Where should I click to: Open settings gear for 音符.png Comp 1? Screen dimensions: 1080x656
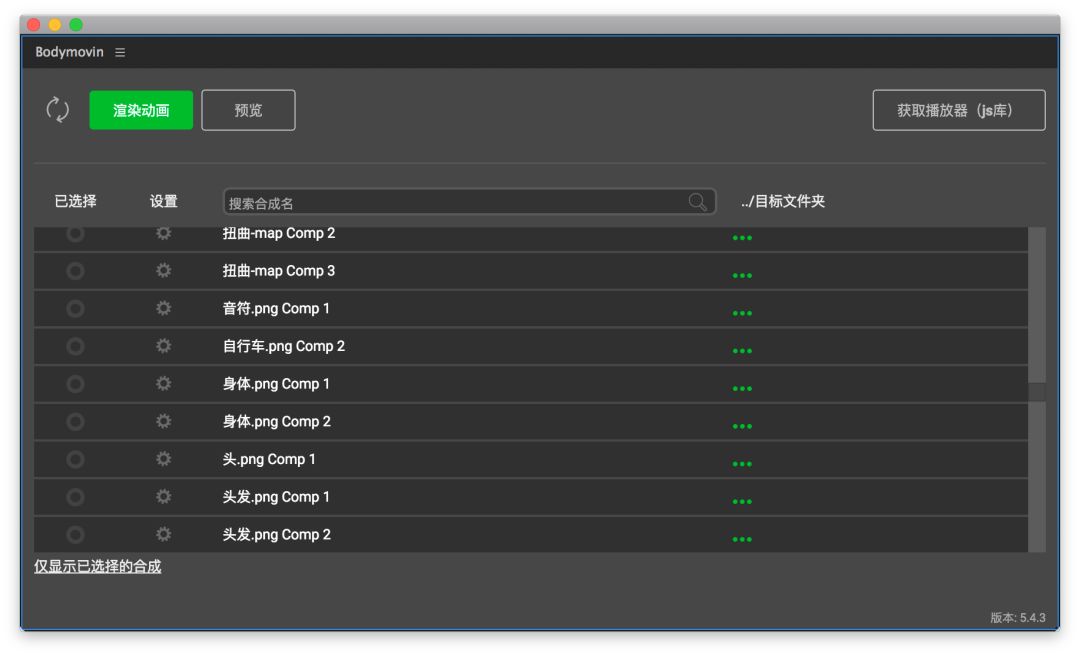[x=163, y=308]
